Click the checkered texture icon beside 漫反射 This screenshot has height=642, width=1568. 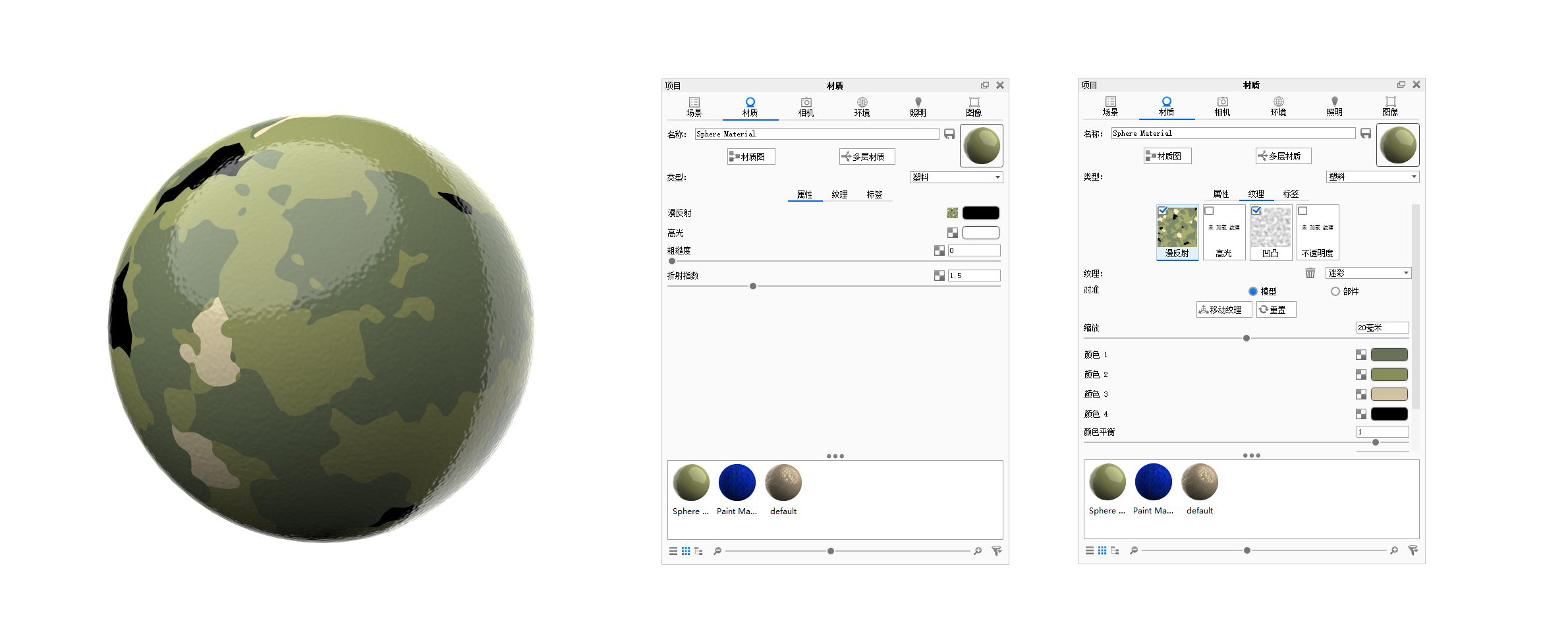951,212
